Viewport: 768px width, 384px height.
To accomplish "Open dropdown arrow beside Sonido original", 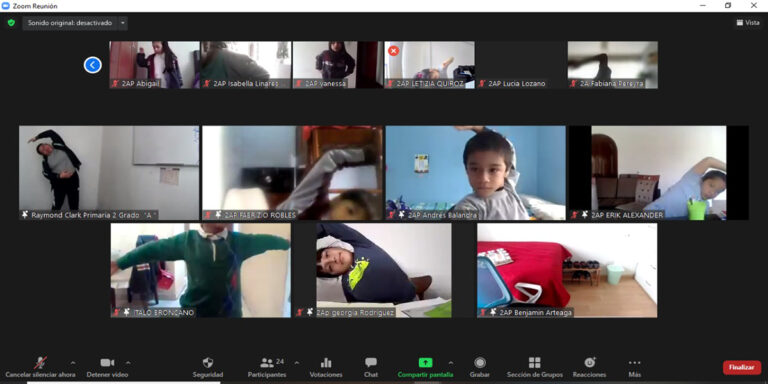I will tap(122, 23).
